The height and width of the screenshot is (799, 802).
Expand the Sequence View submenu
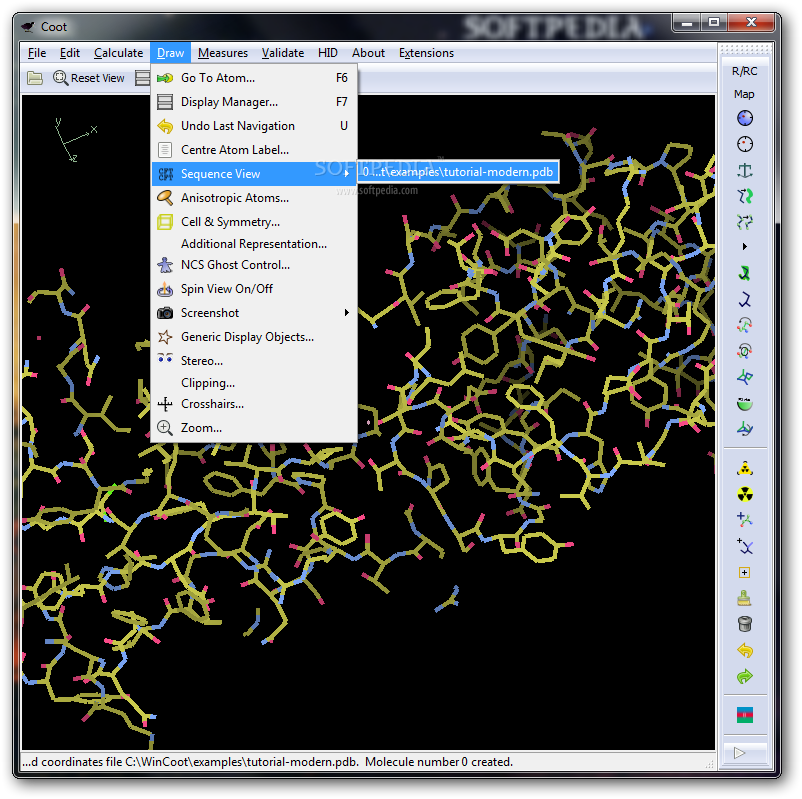(x=254, y=174)
